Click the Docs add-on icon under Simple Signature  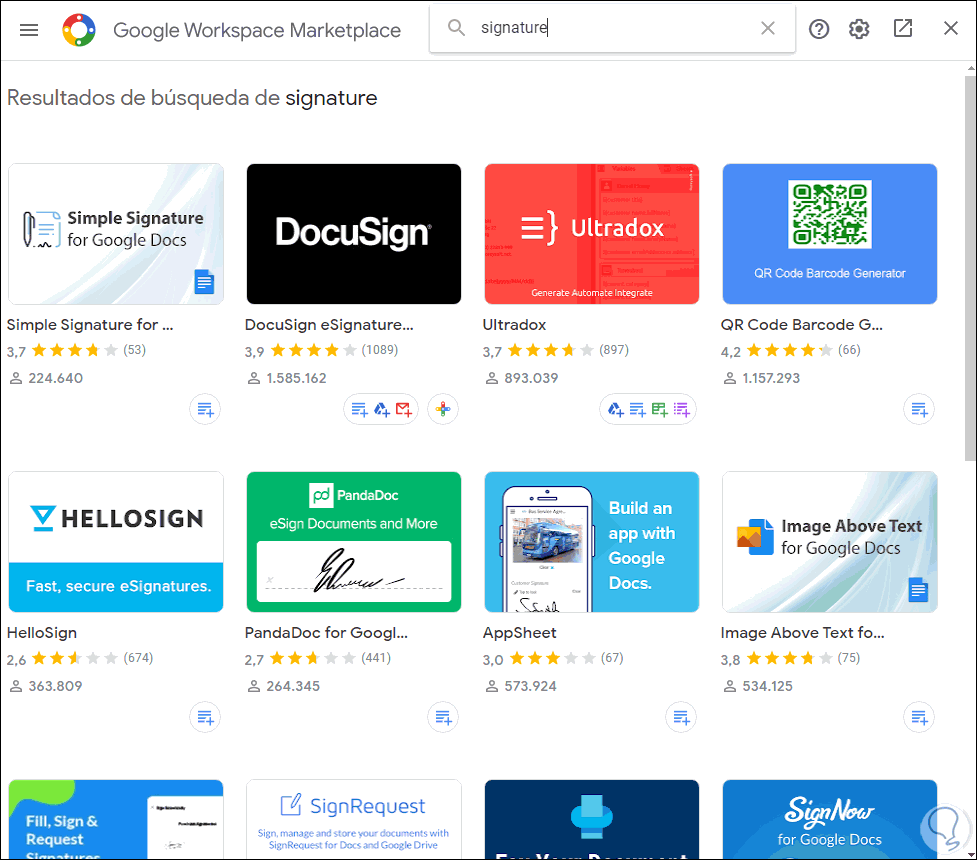point(205,409)
